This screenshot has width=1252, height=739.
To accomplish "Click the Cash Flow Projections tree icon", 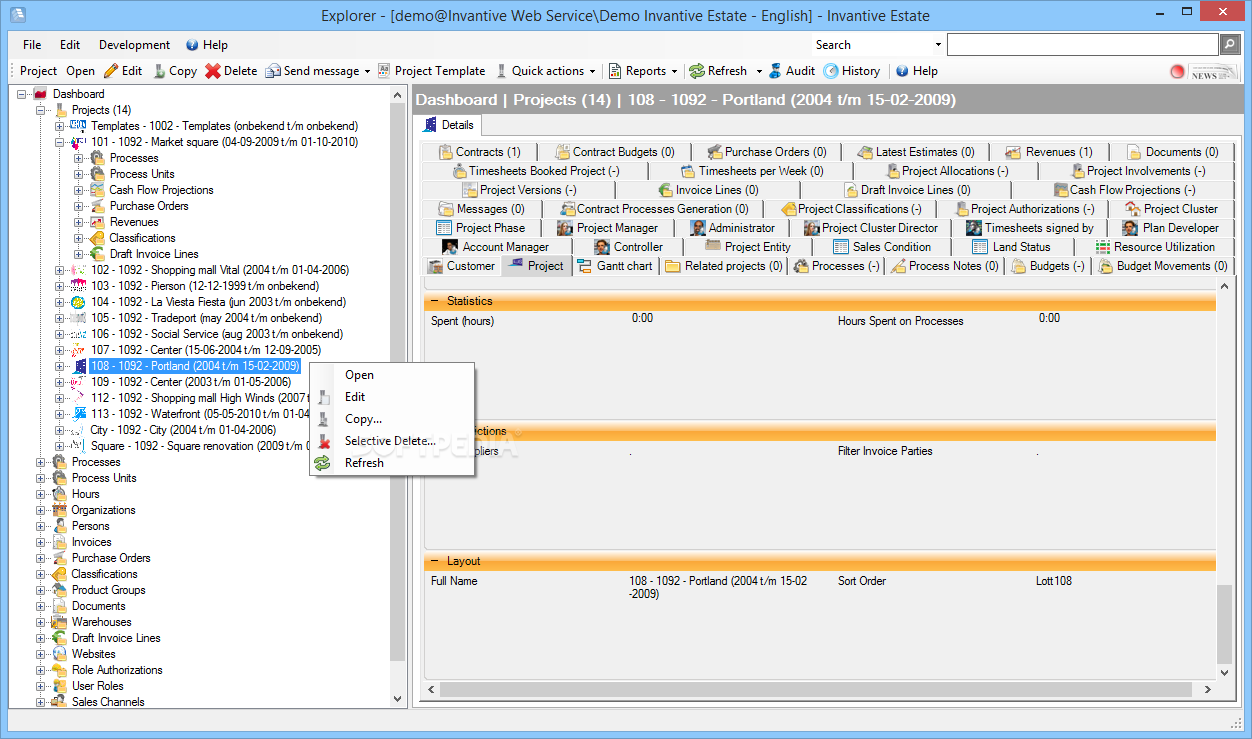I will [x=97, y=190].
